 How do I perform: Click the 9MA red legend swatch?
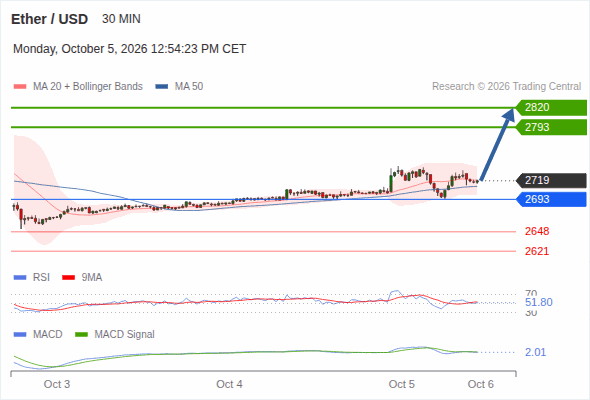click(68, 278)
